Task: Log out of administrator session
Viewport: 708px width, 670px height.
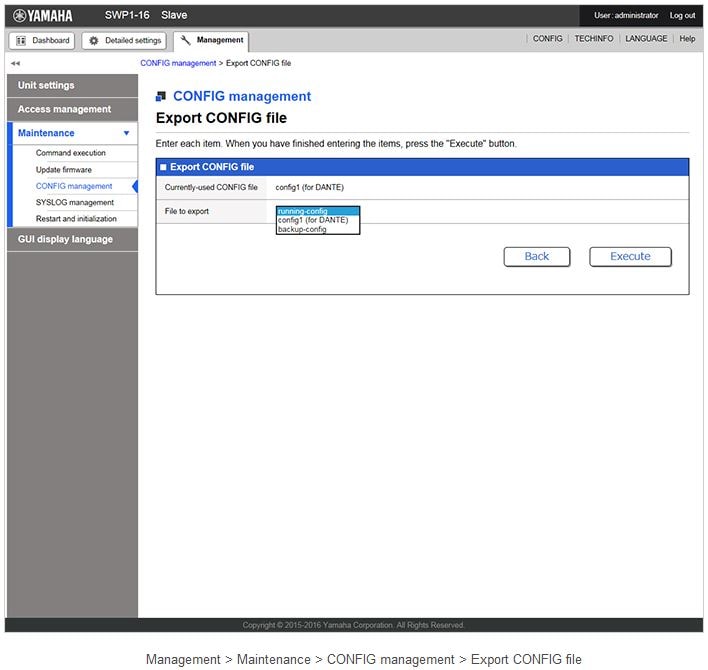Action: [682, 15]
